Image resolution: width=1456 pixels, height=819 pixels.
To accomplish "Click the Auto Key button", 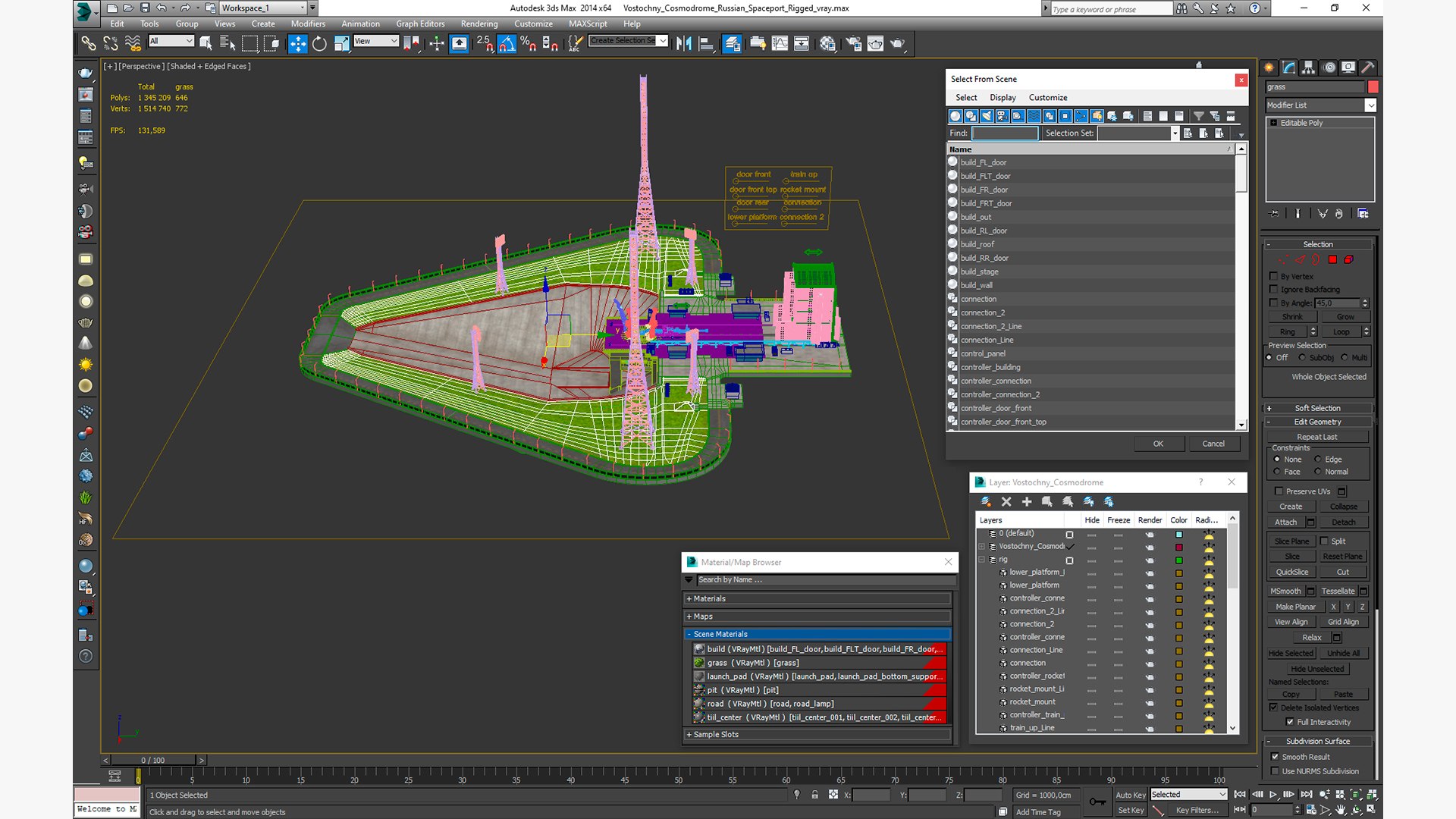I will (1130, 795).
